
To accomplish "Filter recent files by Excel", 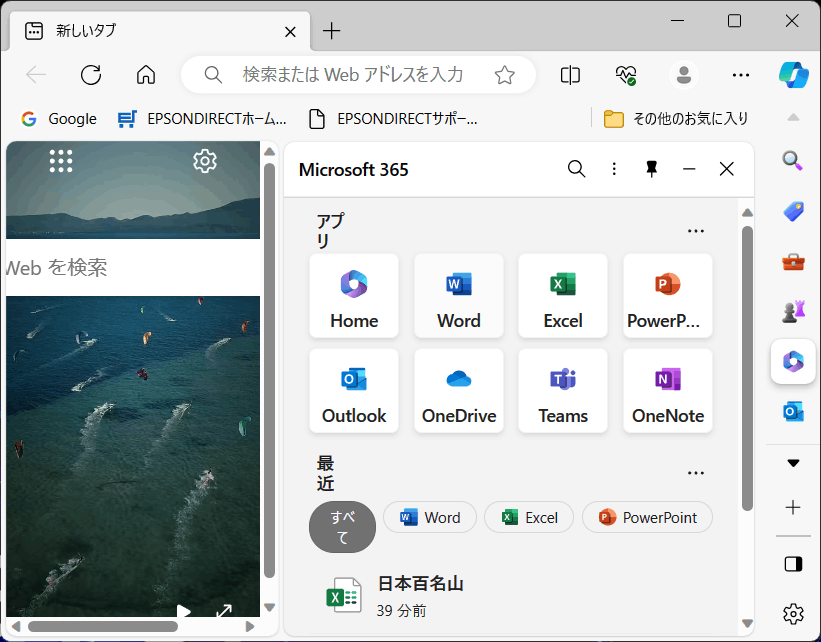I will pyautogui.click(x=529, y=517).
